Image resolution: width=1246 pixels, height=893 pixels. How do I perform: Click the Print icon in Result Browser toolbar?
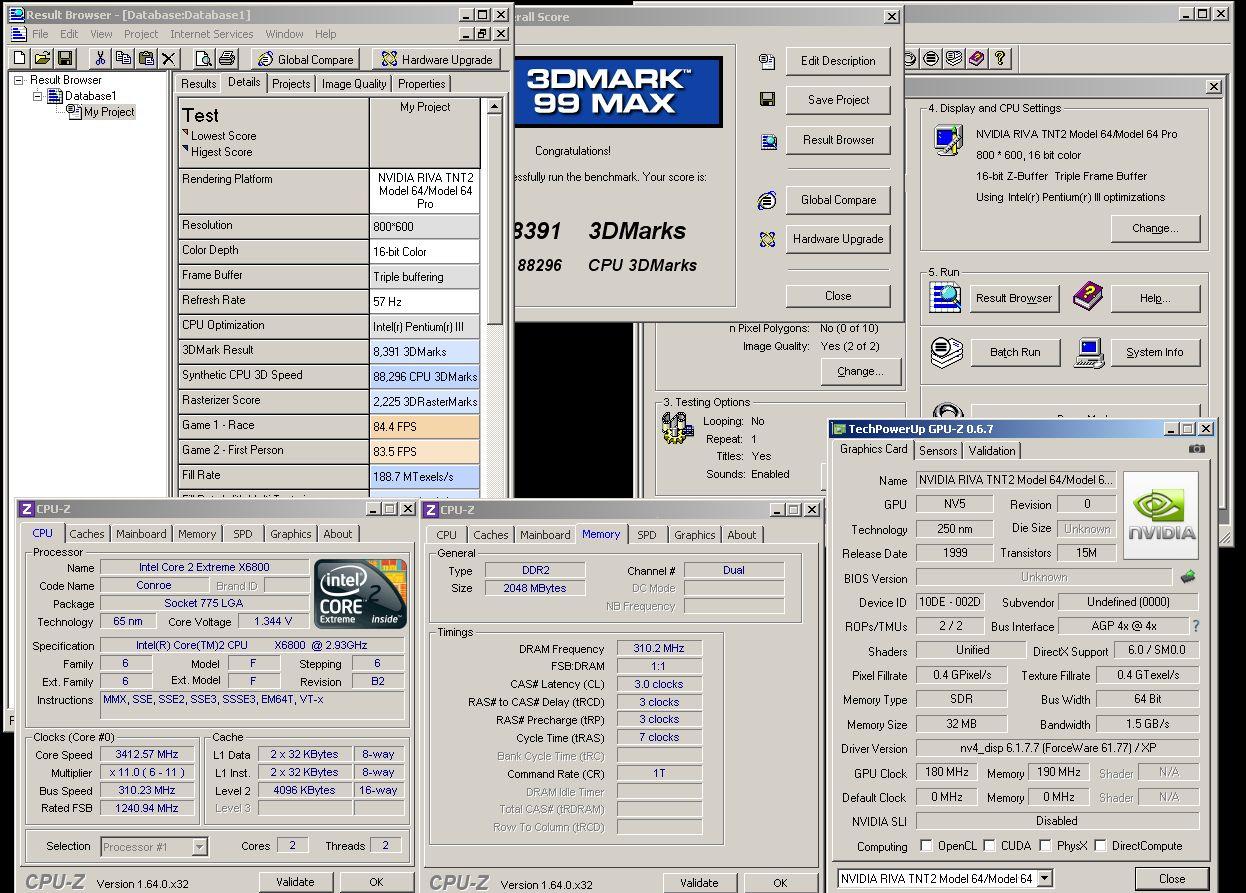coord(227,59)
